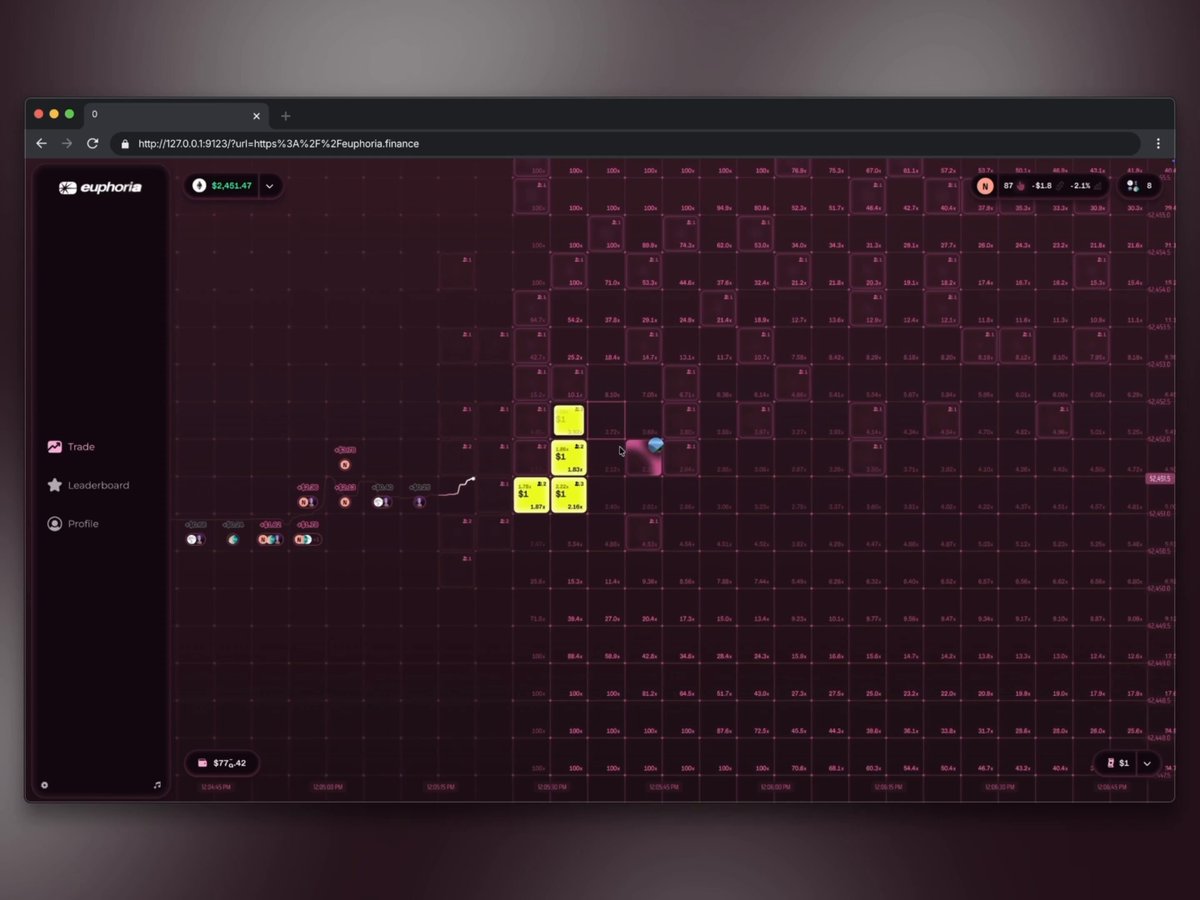The width and height of the screenshot is (1200, 900).
Task: Open the browser three-dot menu
Action: point(1158,143)
